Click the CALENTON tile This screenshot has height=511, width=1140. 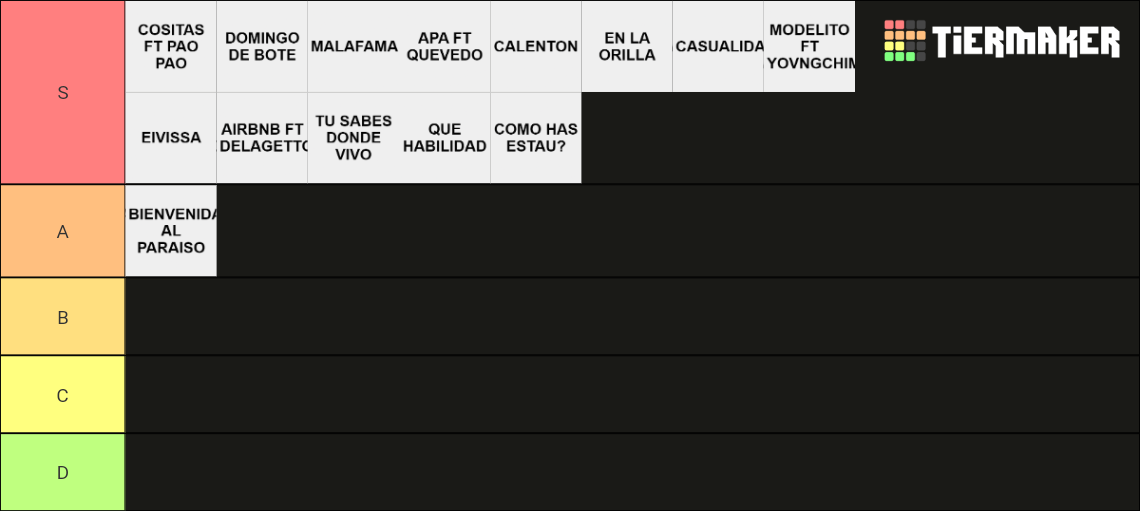(536, 47)
